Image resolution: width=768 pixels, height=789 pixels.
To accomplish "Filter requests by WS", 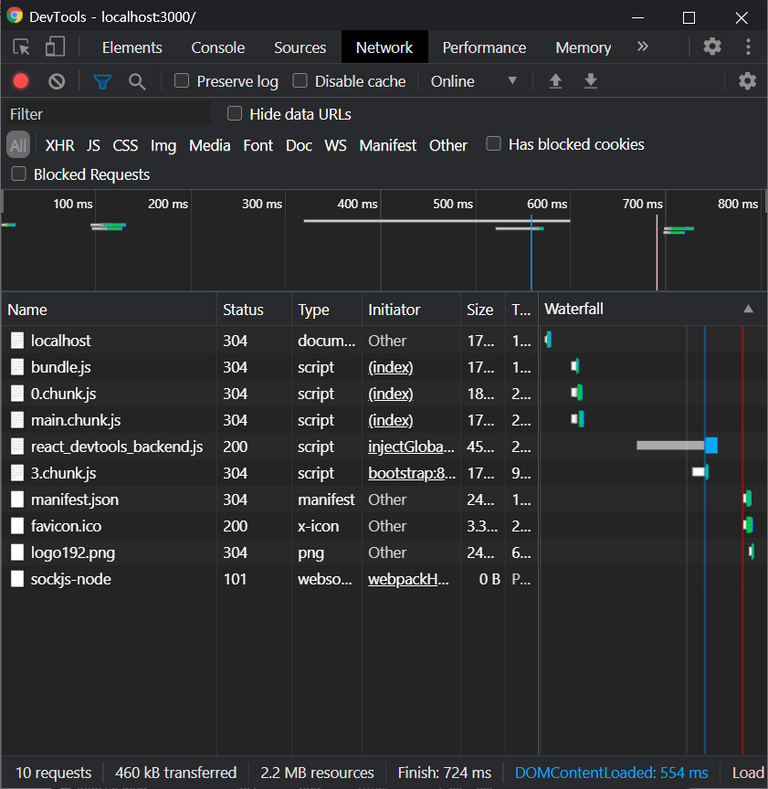I will point(336,145).
